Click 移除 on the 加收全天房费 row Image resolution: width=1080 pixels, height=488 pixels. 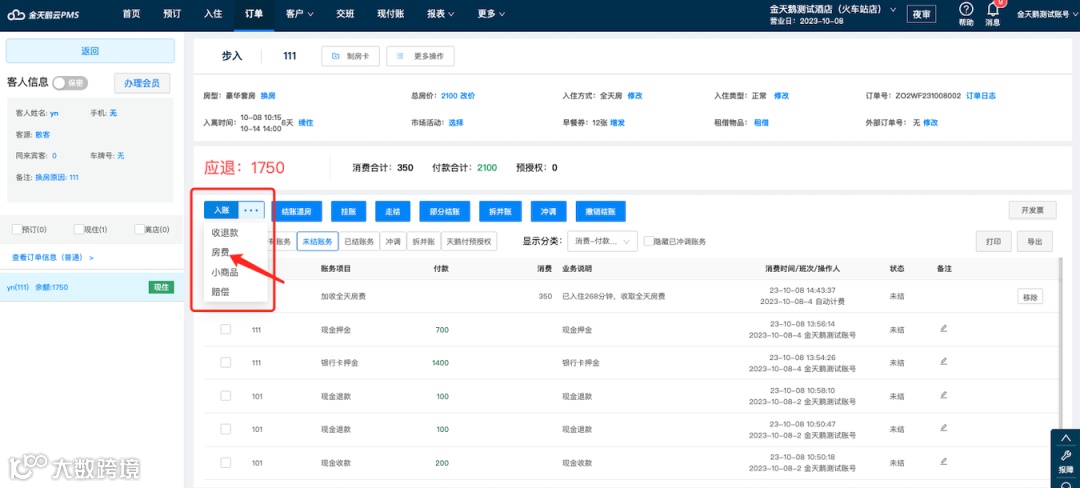[1030, 297]
